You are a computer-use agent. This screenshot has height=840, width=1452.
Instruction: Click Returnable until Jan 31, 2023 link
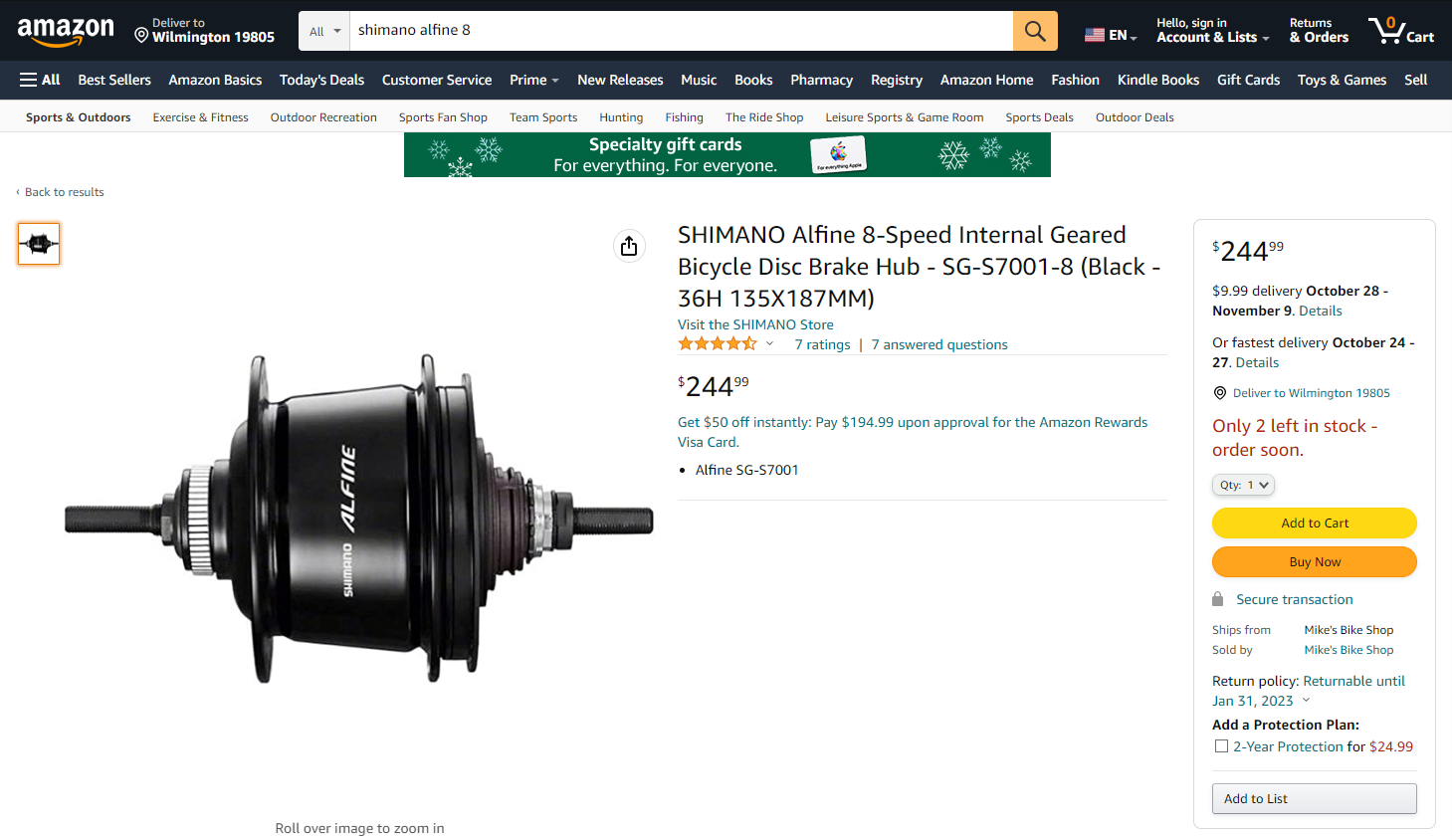coord(1309,691)
